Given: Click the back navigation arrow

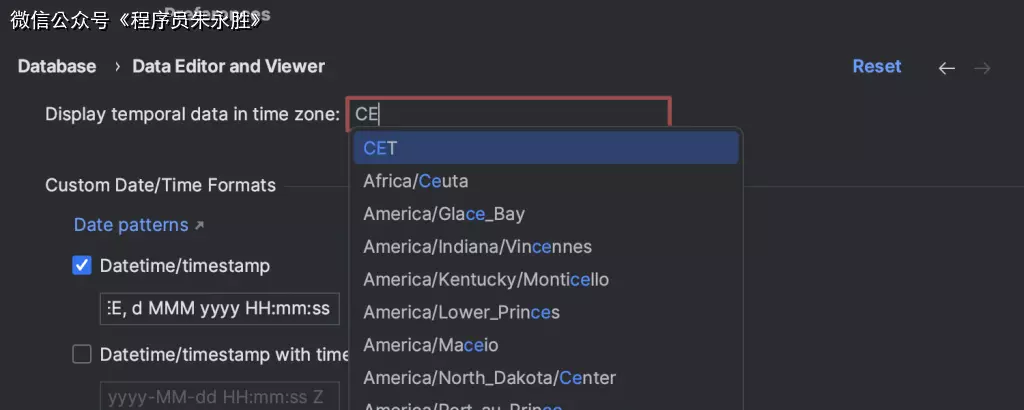Looking at the screenshot, I should click(x=946, y=68).
